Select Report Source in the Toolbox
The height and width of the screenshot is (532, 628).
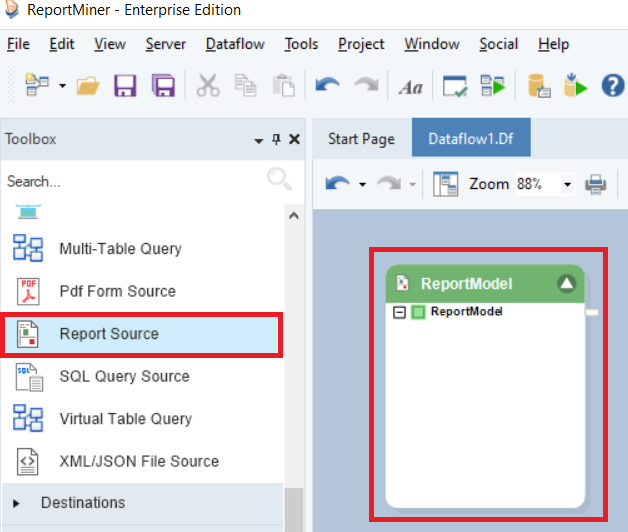108,334
